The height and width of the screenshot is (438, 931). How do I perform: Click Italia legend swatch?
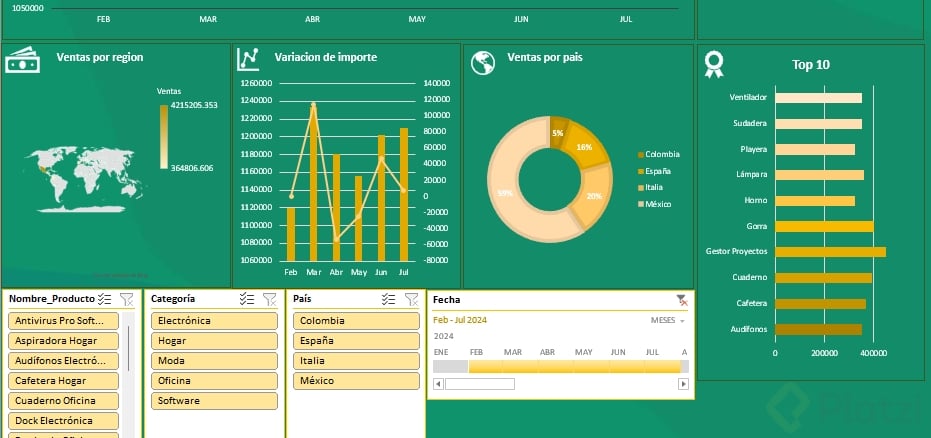pyautogui.click(x=640, y=188)
